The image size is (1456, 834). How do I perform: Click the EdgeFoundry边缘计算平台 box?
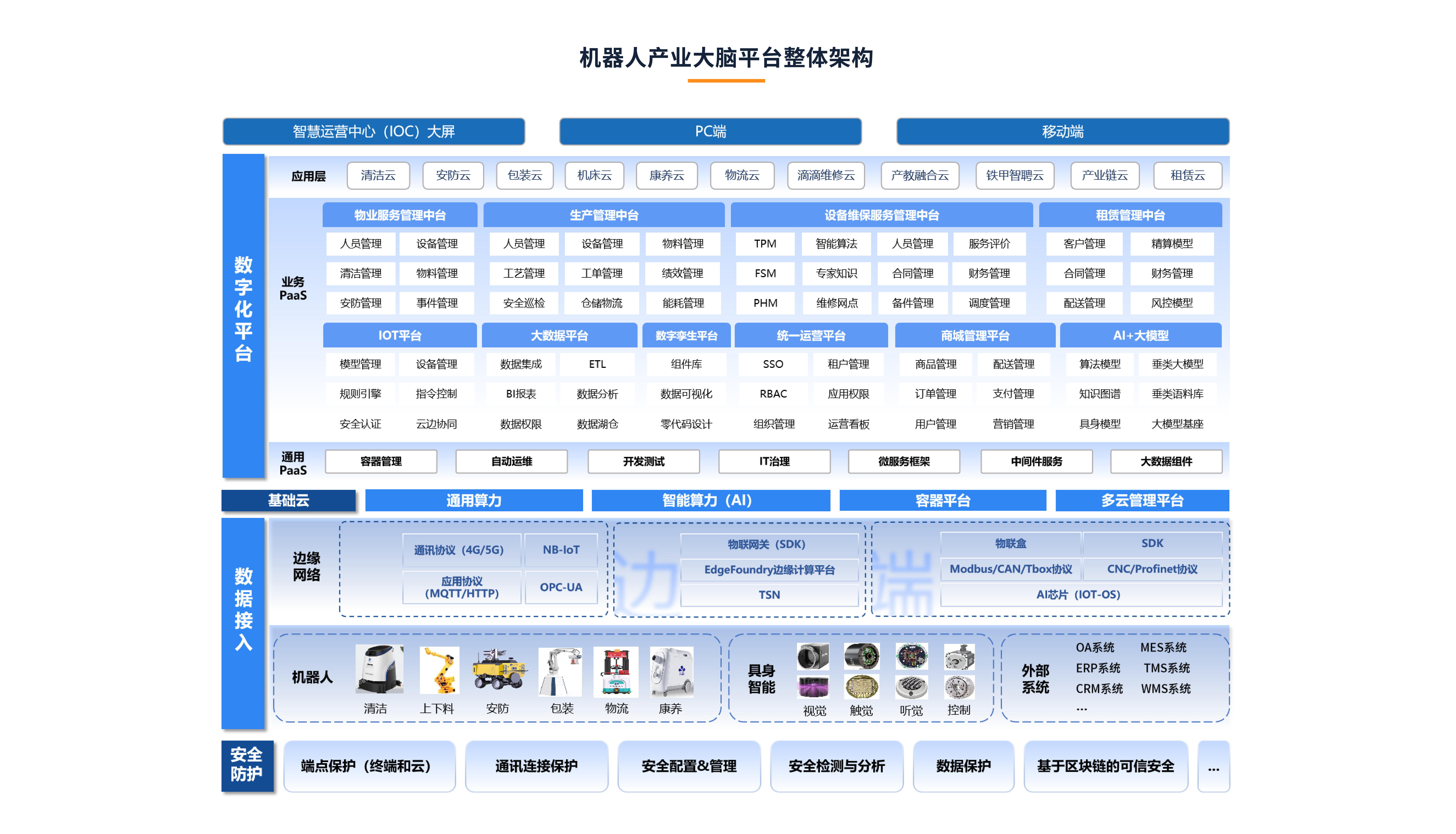click(x=769, y=569)
